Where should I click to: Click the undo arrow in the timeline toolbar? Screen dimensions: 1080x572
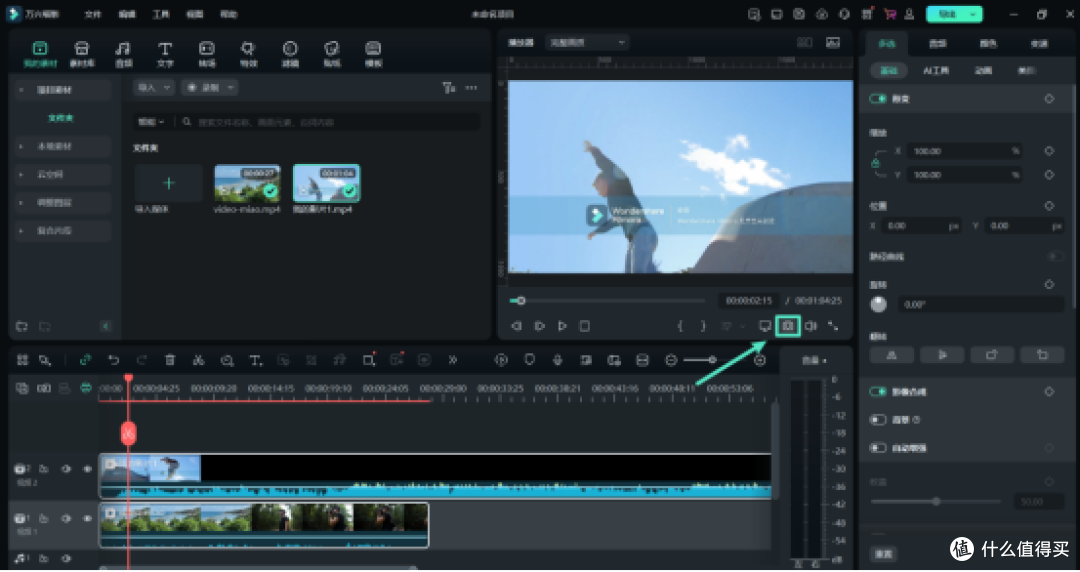point(114,360)
